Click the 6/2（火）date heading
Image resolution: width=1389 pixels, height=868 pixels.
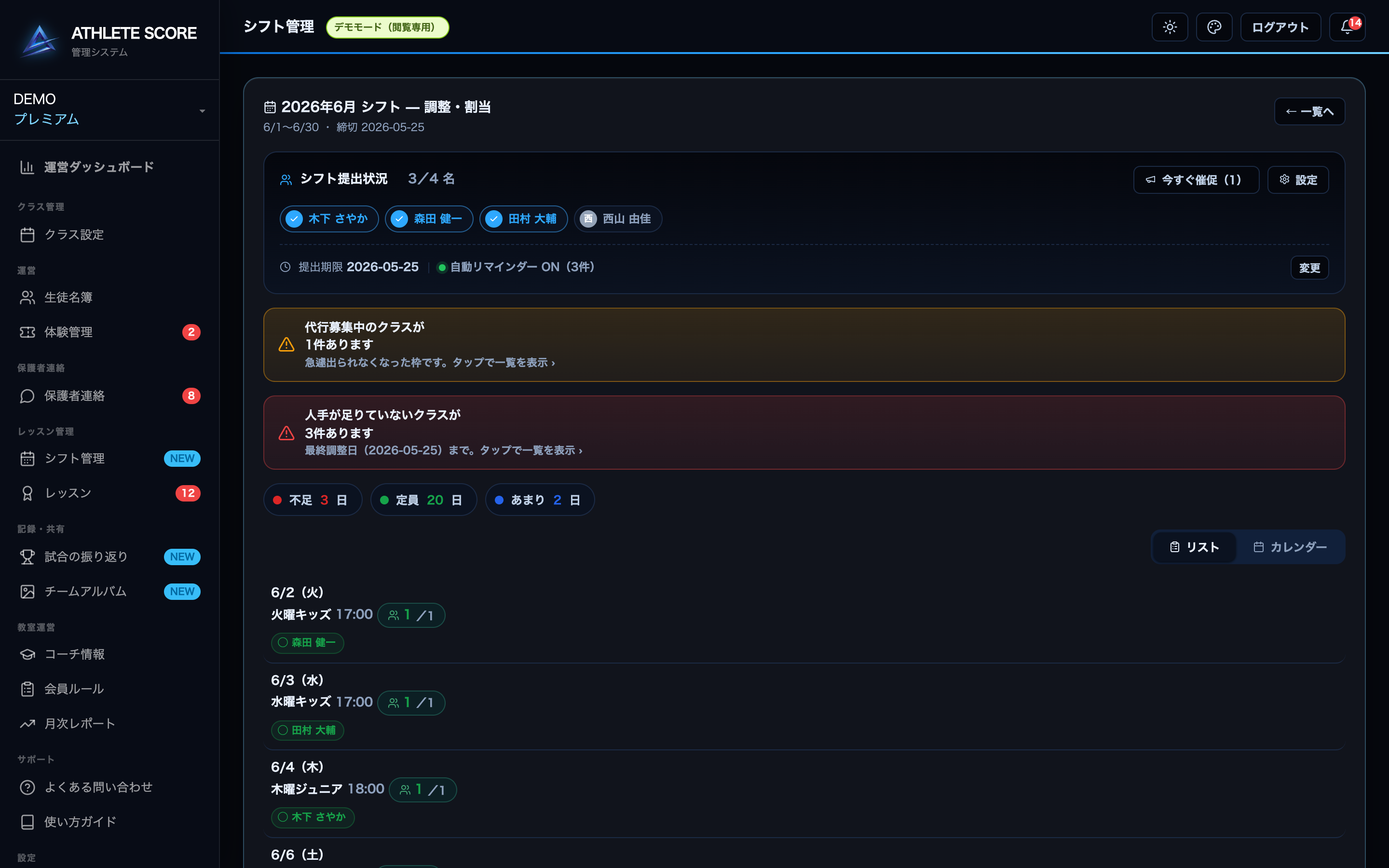click(297, 593)
